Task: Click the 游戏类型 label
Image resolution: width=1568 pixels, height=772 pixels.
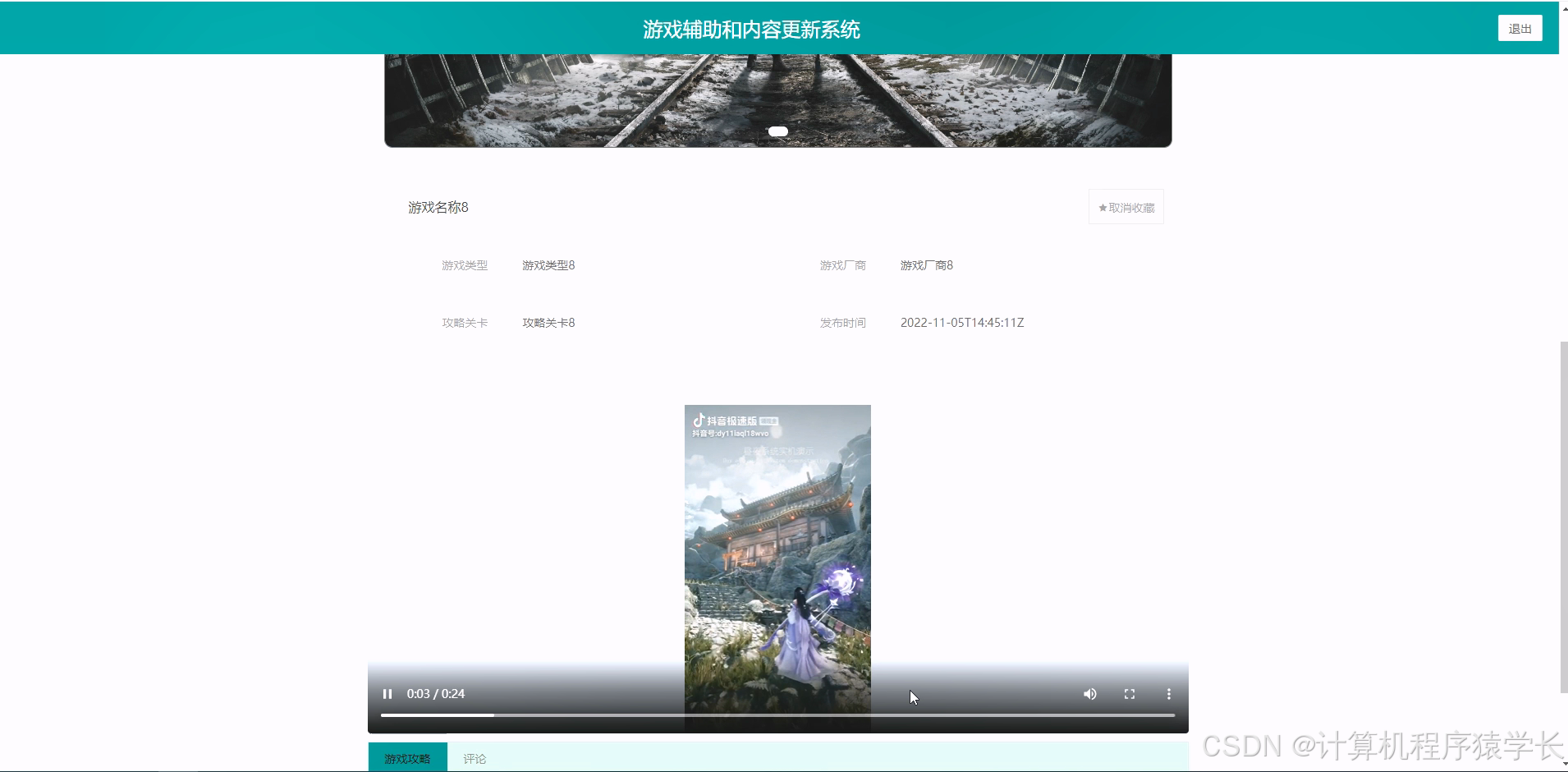Action: click(465, 265)
